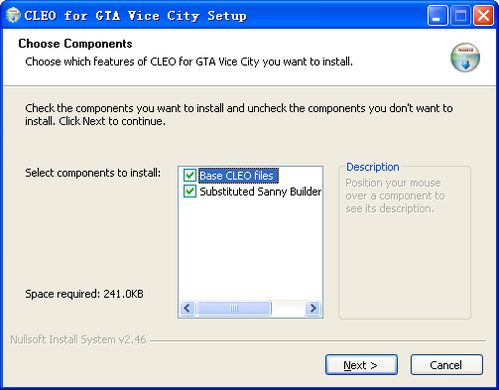Click the installer icon in title bar
This screenshot has width=499, height=390.
click(13, 16)
